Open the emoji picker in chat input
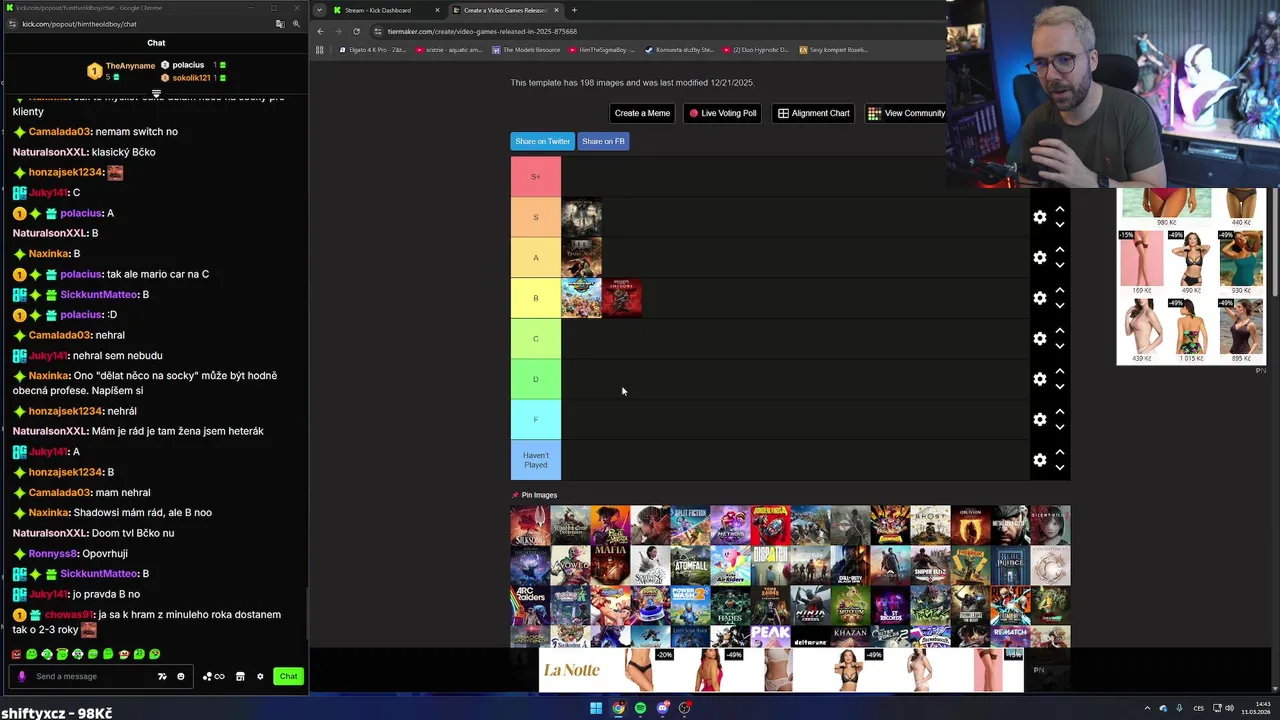The width and height of the screenshot is (1280, 720). [181, 676]
